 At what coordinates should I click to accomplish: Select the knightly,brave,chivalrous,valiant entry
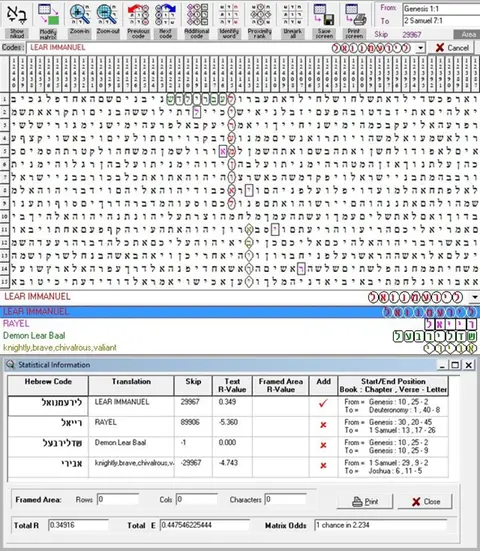(240, 348)
